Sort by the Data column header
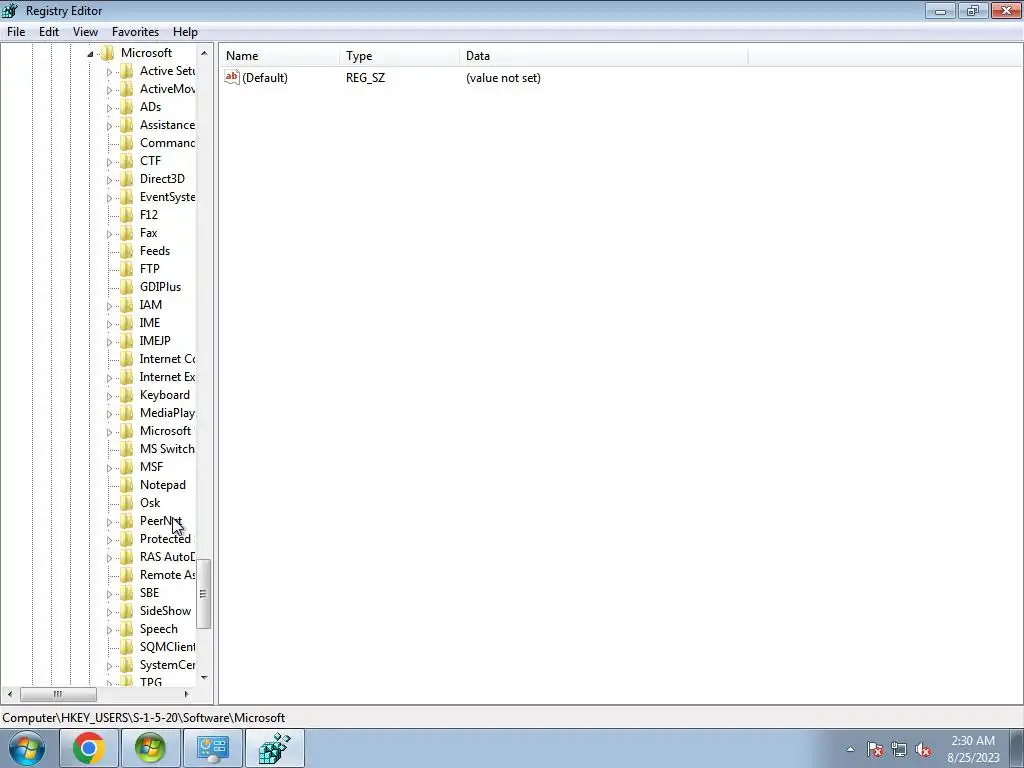 (x=603, y=56)
